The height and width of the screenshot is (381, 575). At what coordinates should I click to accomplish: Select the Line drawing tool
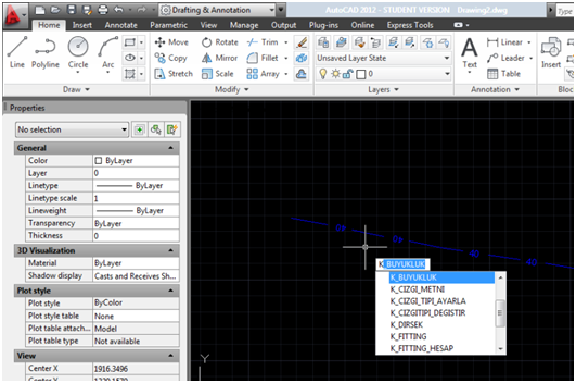(17, 52)
